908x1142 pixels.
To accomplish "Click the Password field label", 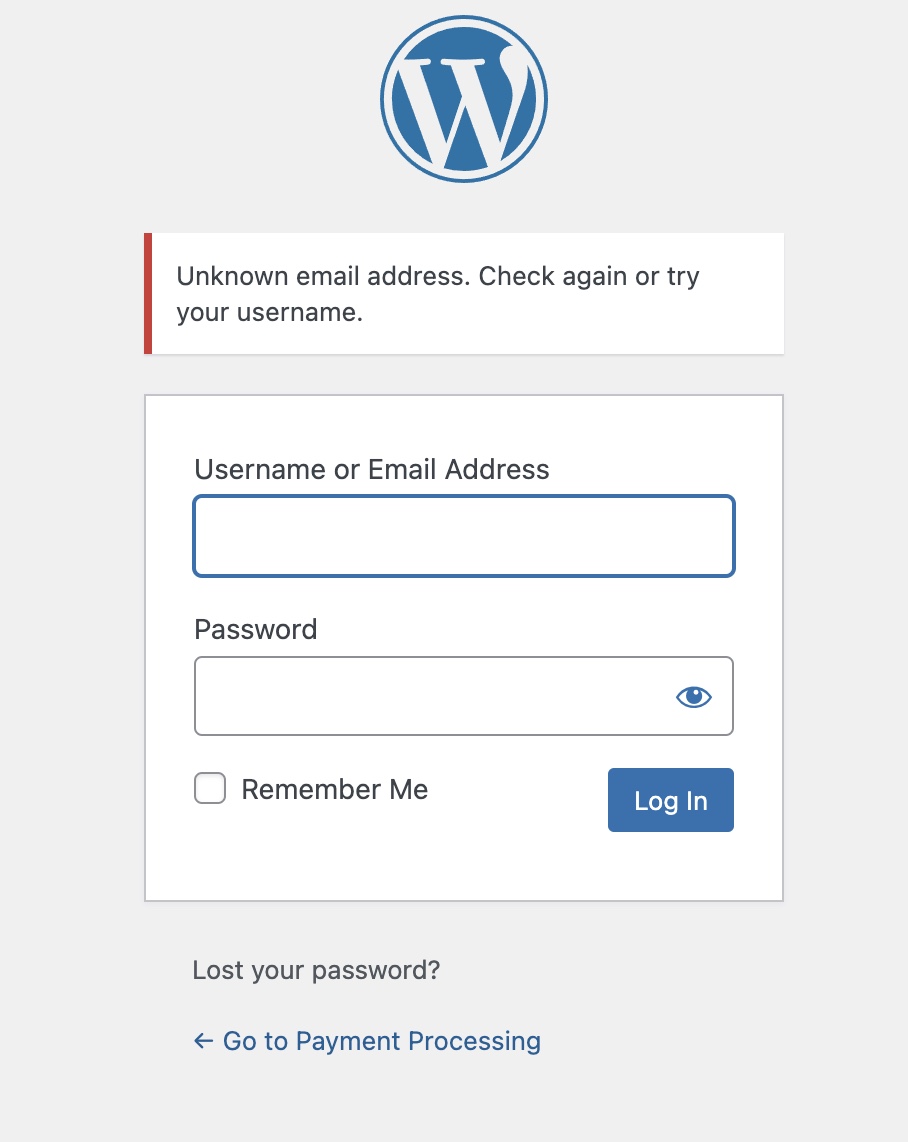I will [255, 629].
